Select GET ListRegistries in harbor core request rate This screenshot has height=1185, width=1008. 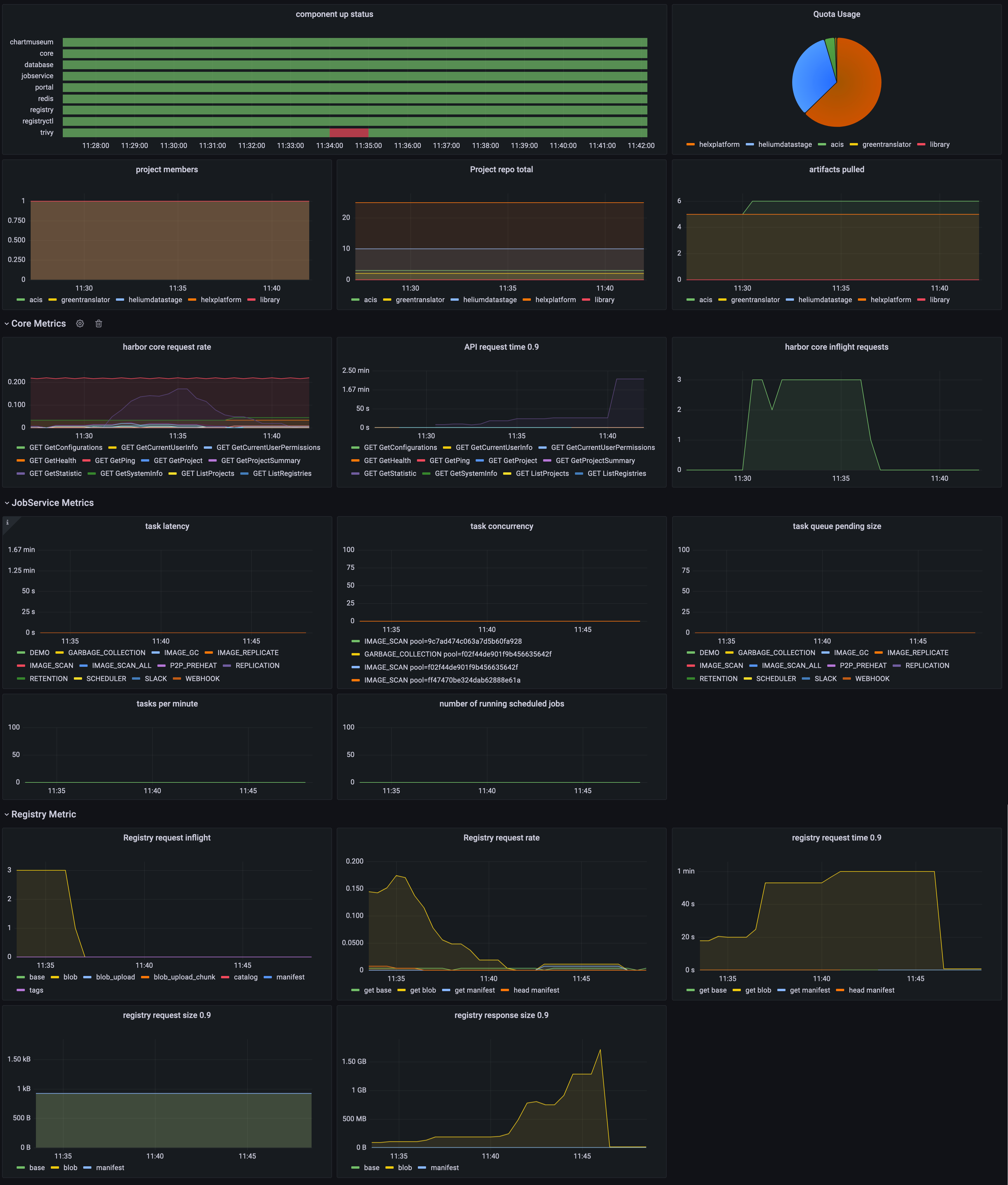click(x=282, y=474)
